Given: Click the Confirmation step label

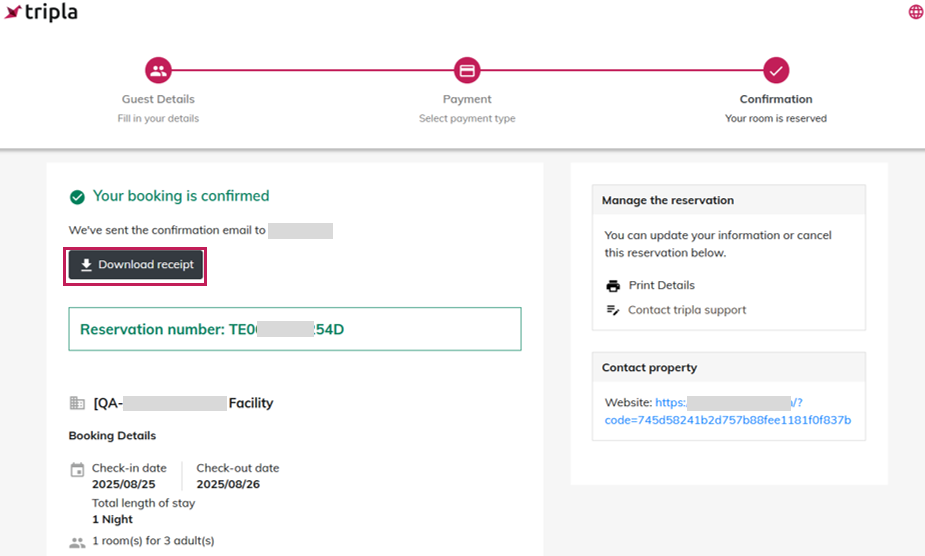Looking at the screenshot, I should pos(776,99).
